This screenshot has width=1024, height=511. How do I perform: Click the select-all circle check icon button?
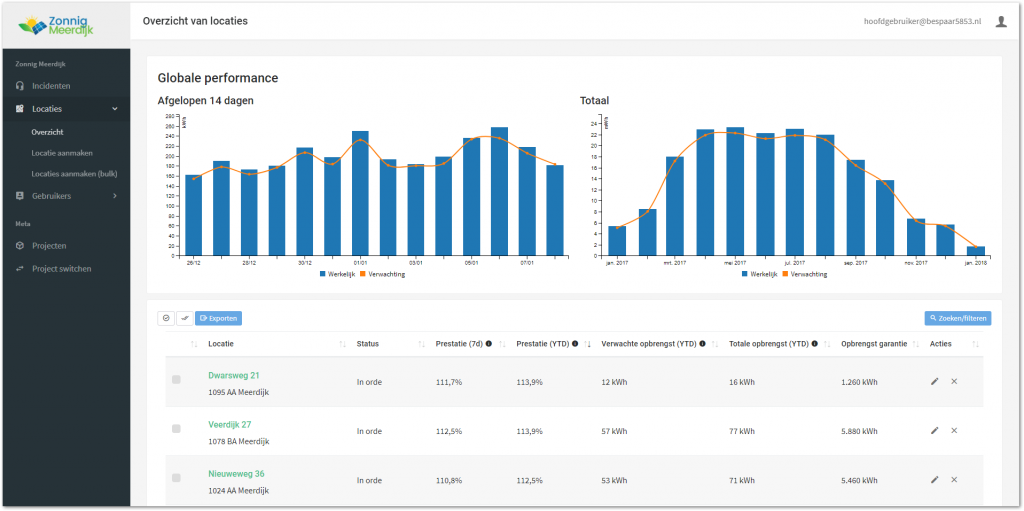[166, 318]
